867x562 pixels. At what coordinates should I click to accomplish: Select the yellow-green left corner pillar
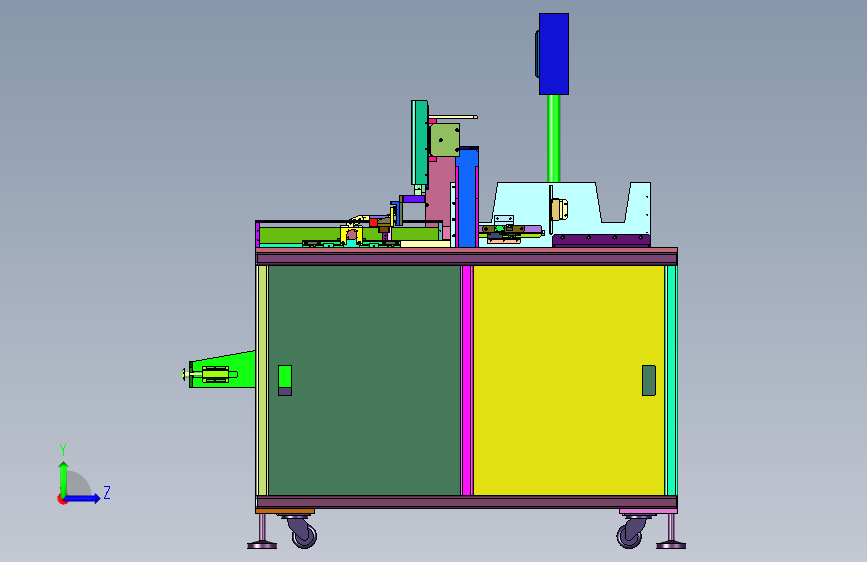(x=262, y=381)
